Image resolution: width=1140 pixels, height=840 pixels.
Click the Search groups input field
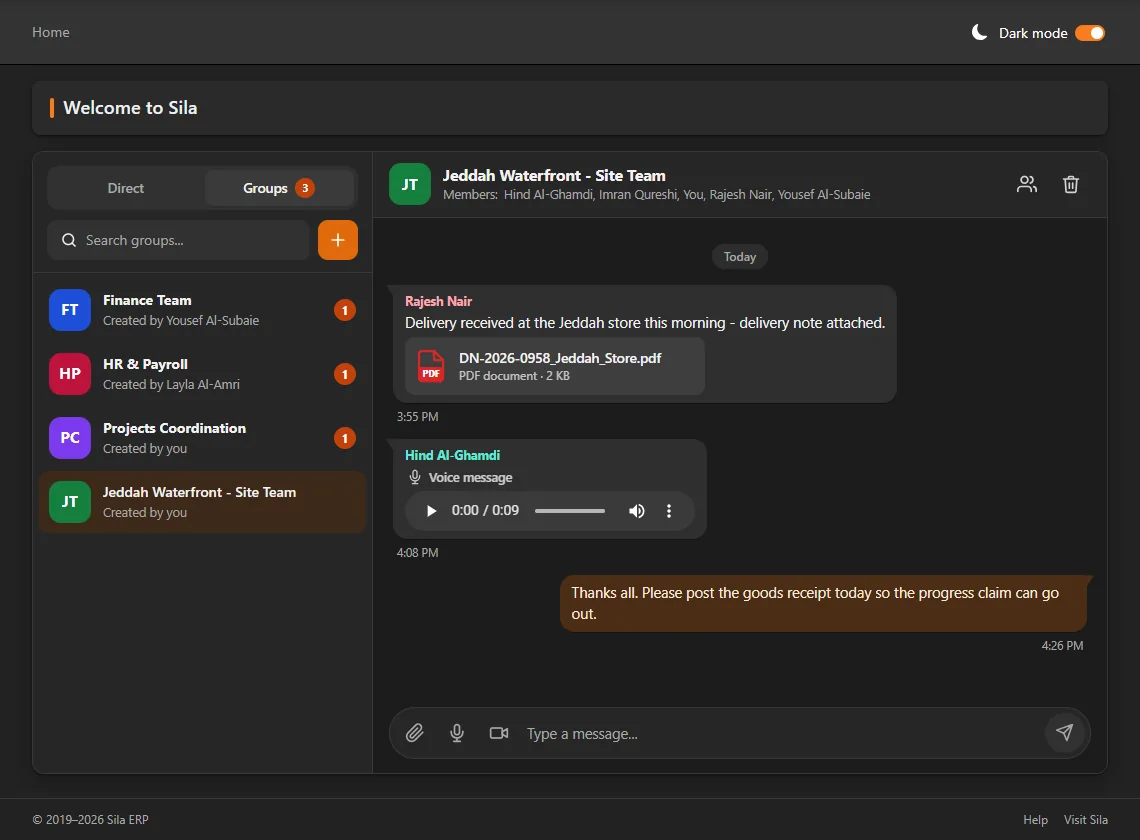178,240
